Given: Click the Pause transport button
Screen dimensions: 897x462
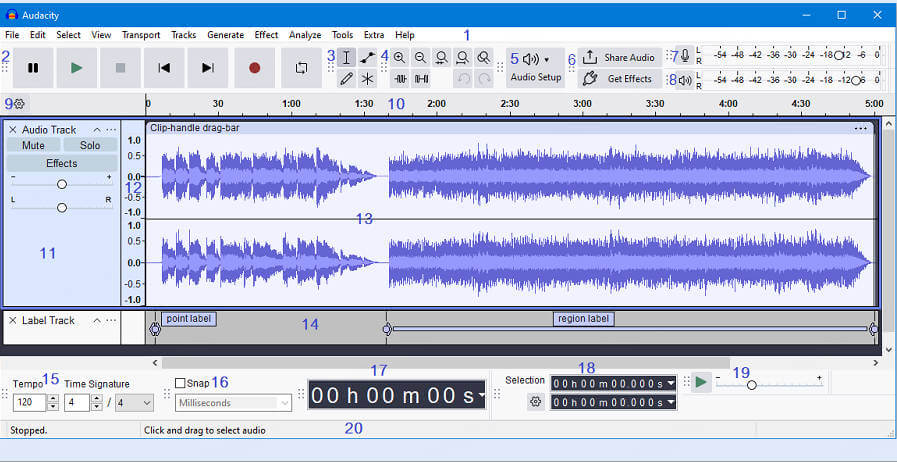Looking at the screenshot, I should [33, 68].
